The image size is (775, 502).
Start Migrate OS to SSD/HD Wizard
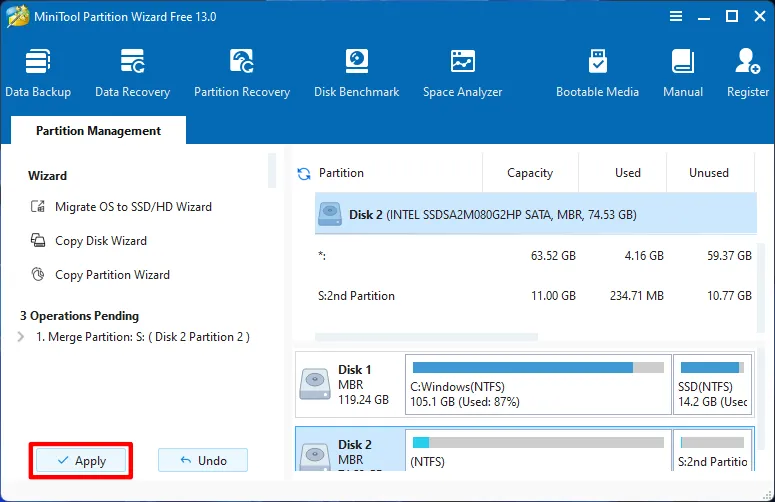point(133,207)
